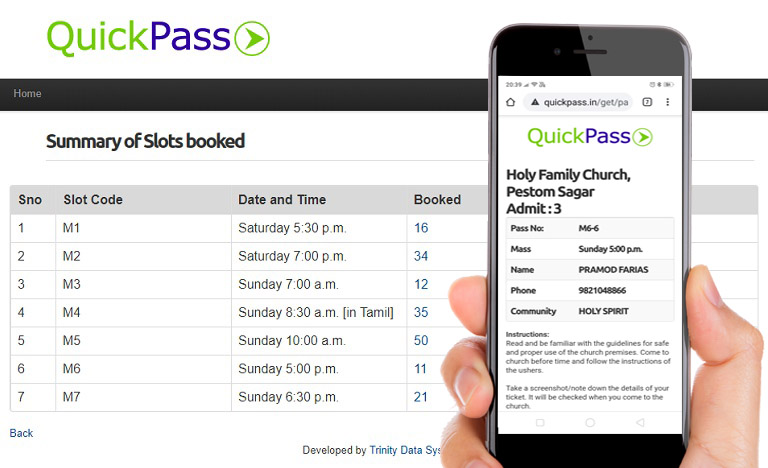Open booked count 16 for slot M1

tap(421, 228)
